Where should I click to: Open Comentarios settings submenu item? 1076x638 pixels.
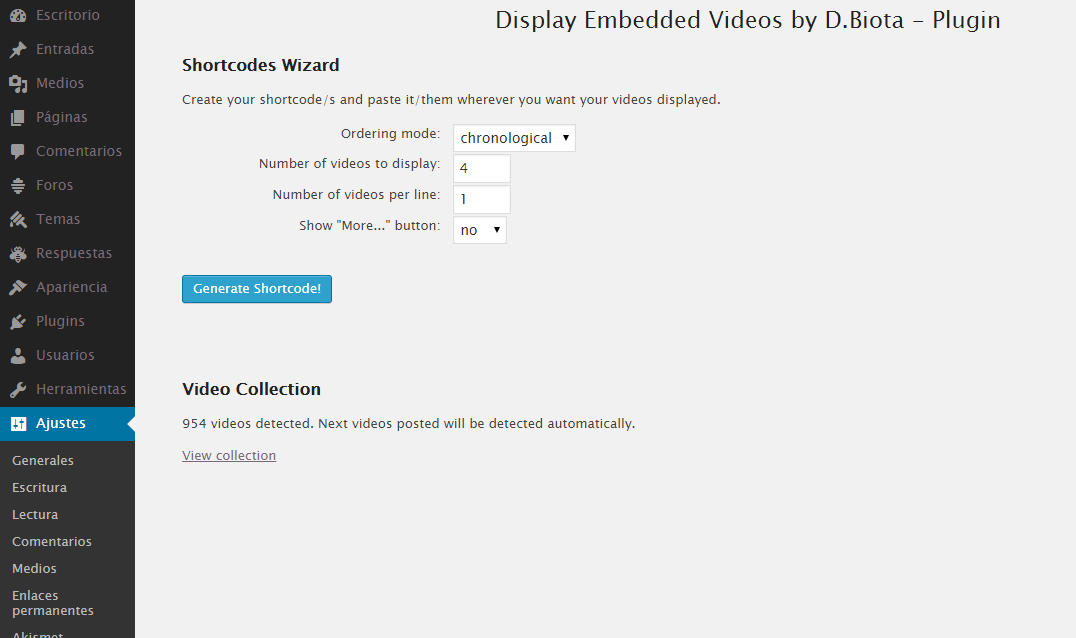(x=51, y=542)
